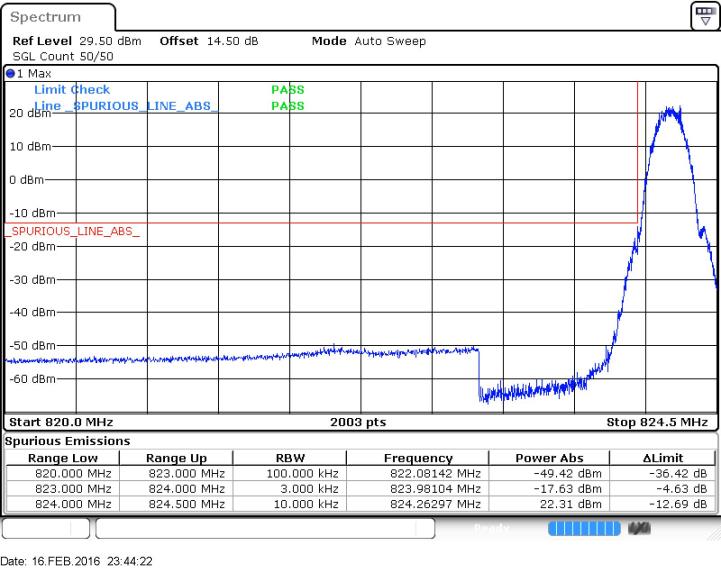Click the ΔLimit column header

point(663,458)
